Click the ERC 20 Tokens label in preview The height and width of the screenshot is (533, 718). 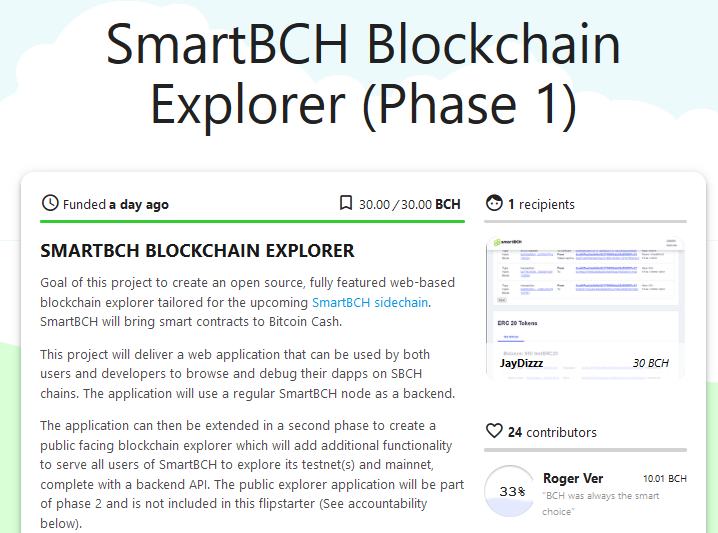pyautogui.click(x=517, y=323)
